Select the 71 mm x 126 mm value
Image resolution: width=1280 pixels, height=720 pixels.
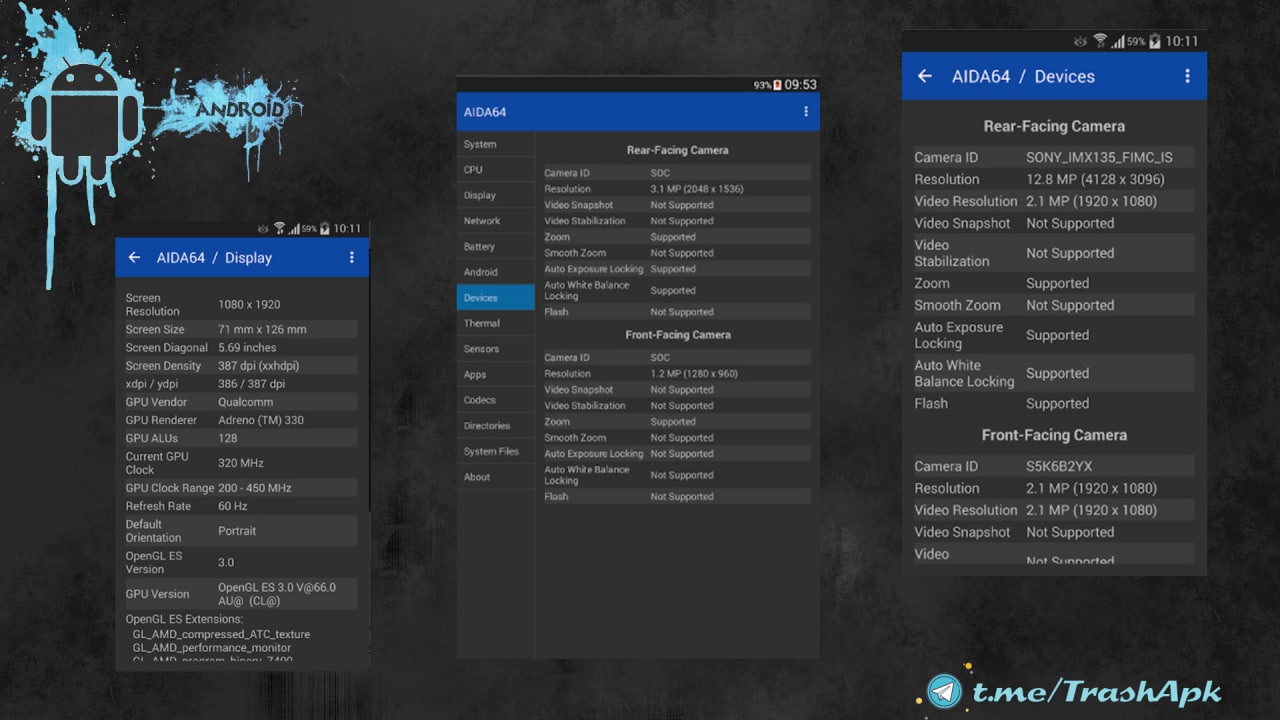pos(262,329)
